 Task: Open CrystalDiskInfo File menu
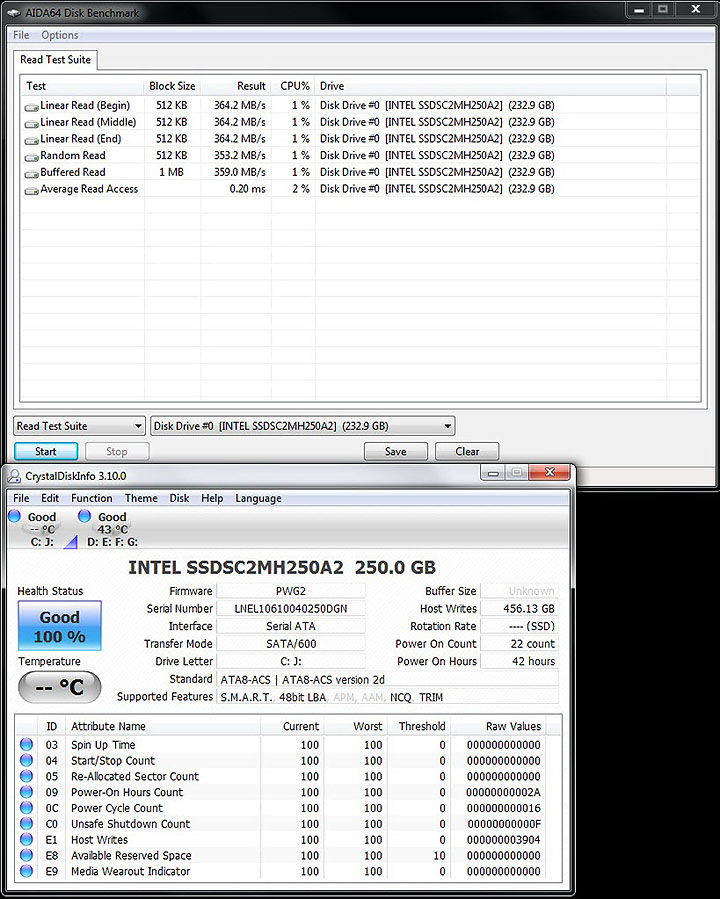(x=21, y=498)
